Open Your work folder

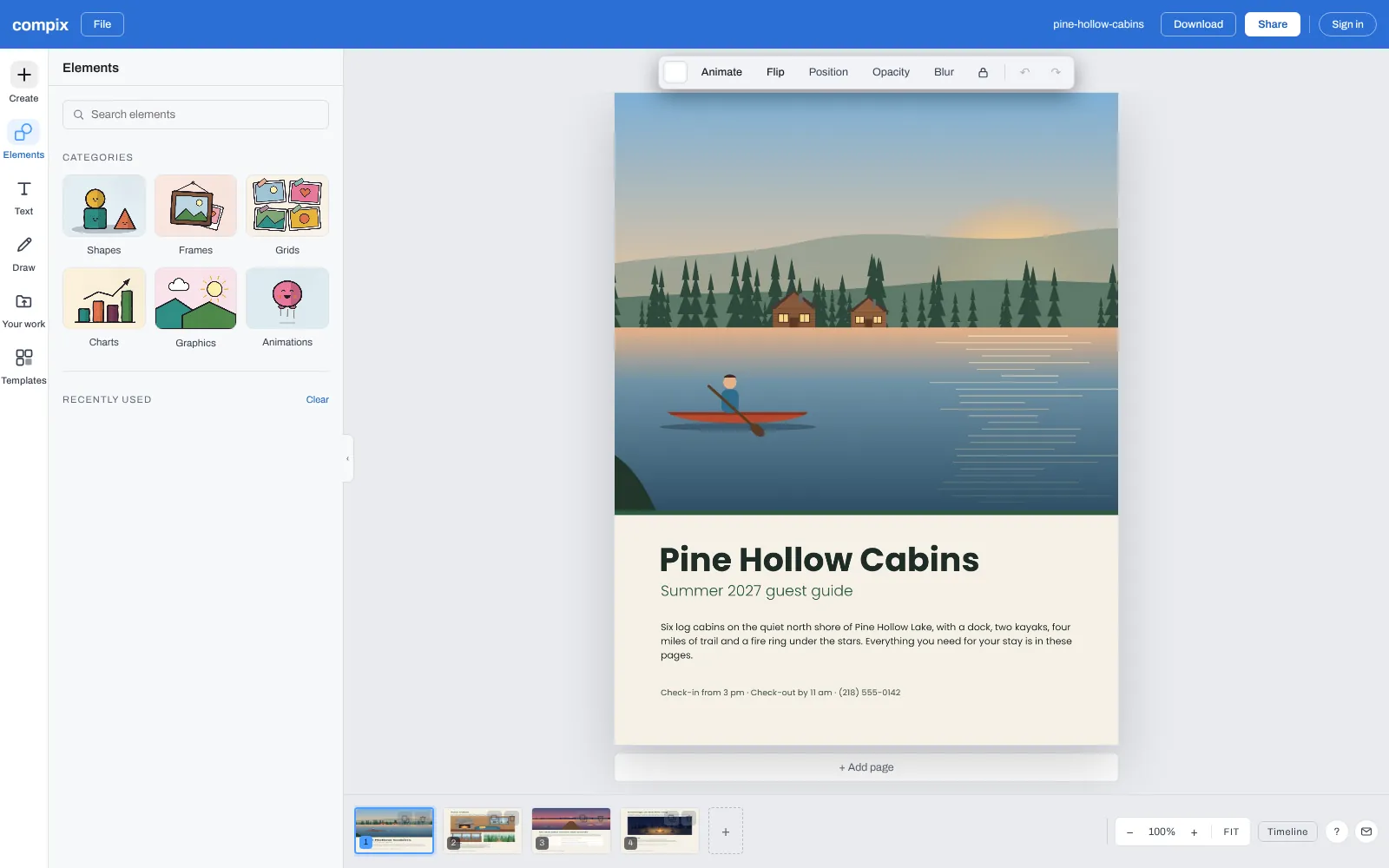point(23,310)
